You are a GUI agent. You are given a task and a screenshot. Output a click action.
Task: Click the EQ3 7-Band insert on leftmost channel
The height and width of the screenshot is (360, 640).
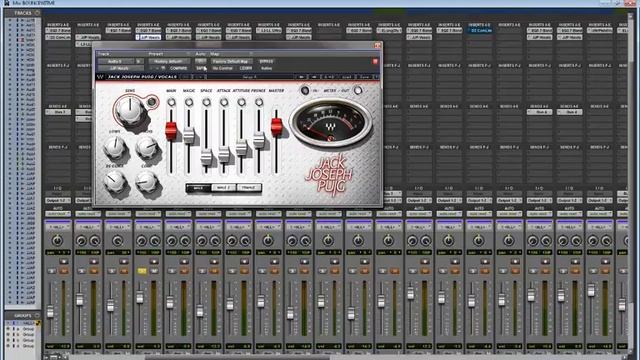click(58, 30)
